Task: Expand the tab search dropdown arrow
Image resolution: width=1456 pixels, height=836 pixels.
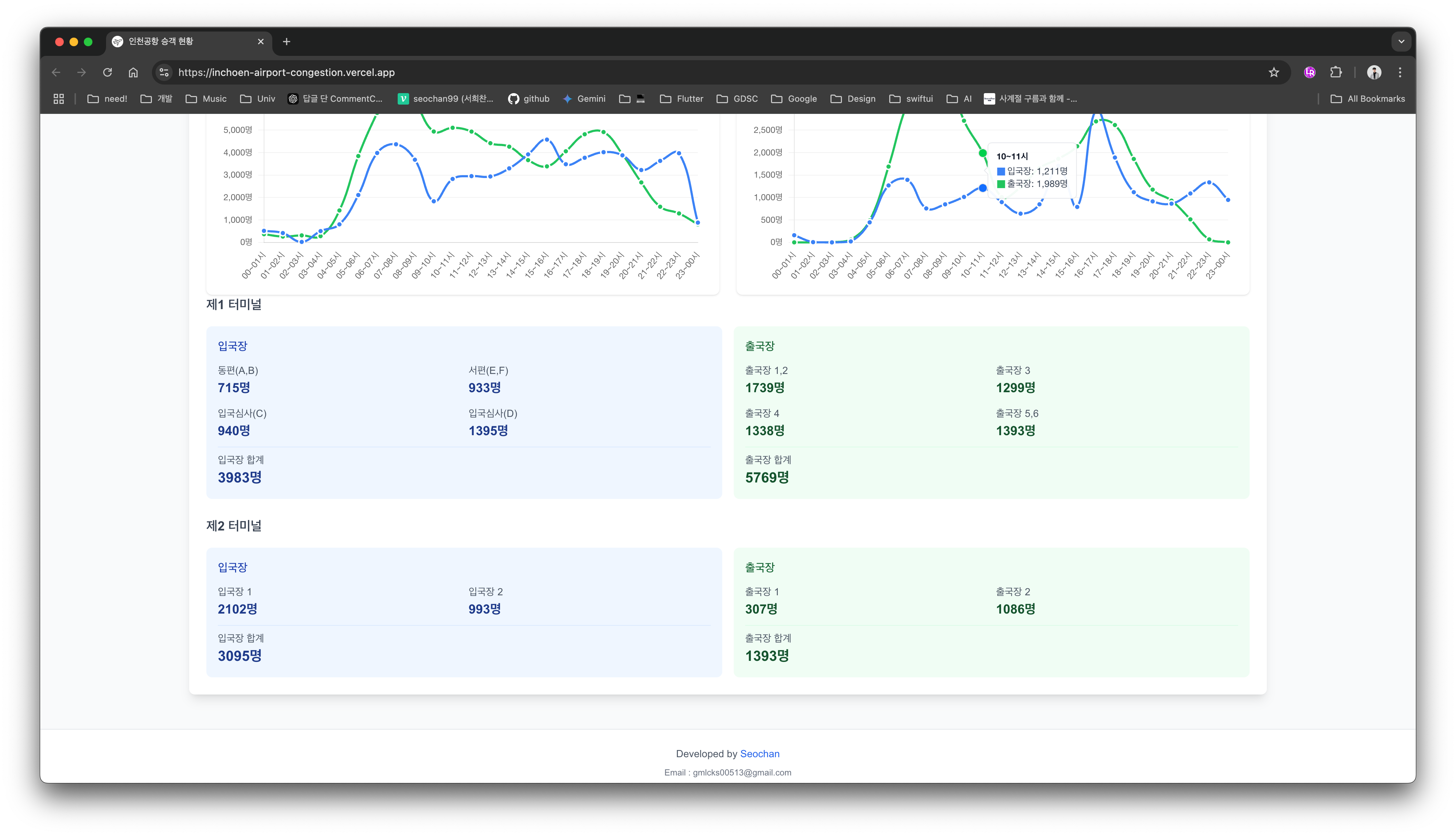Action: pyautogui.click(x=1401, y=41)
